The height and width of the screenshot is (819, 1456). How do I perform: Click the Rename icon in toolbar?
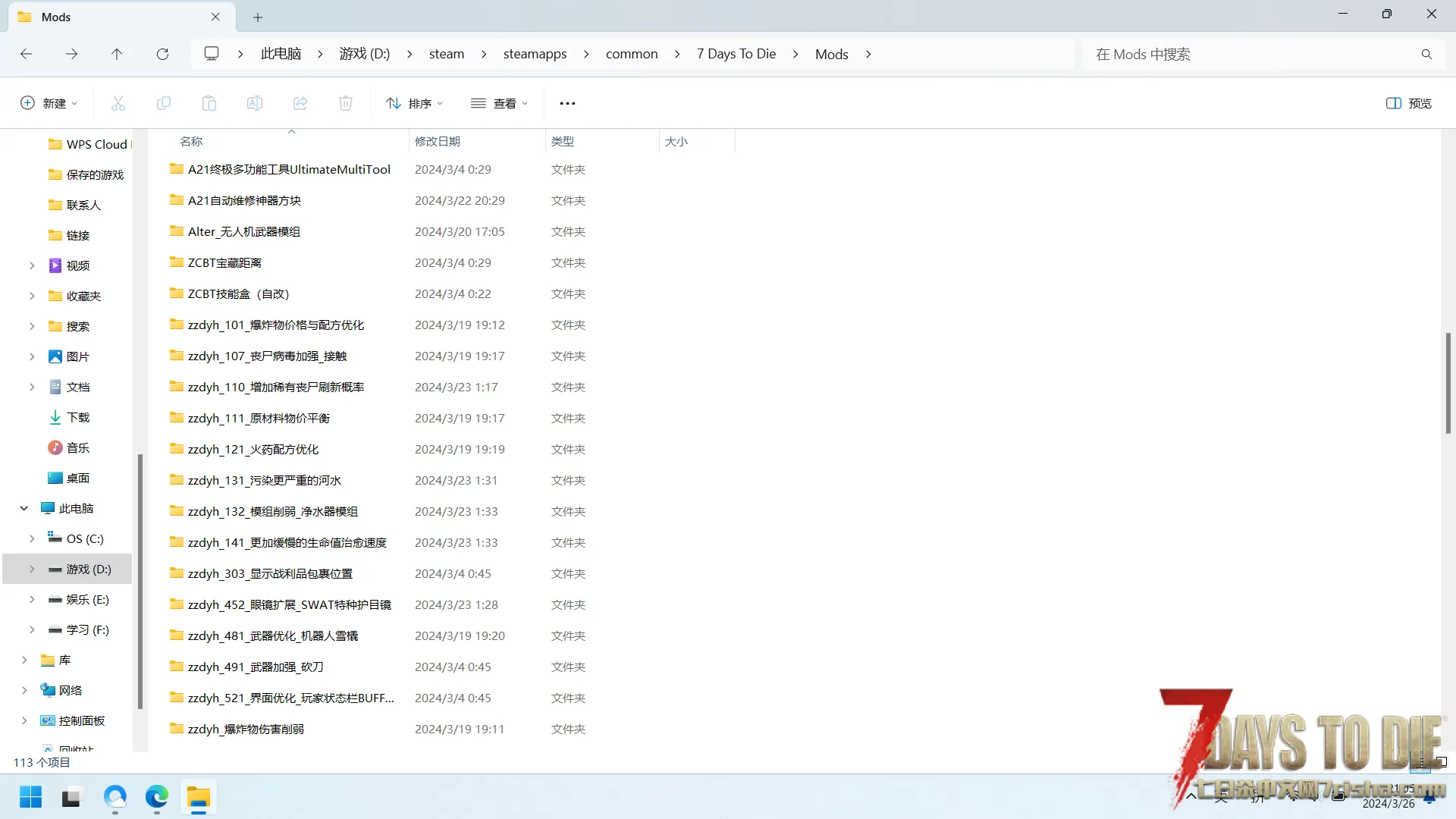click(255, 103)
